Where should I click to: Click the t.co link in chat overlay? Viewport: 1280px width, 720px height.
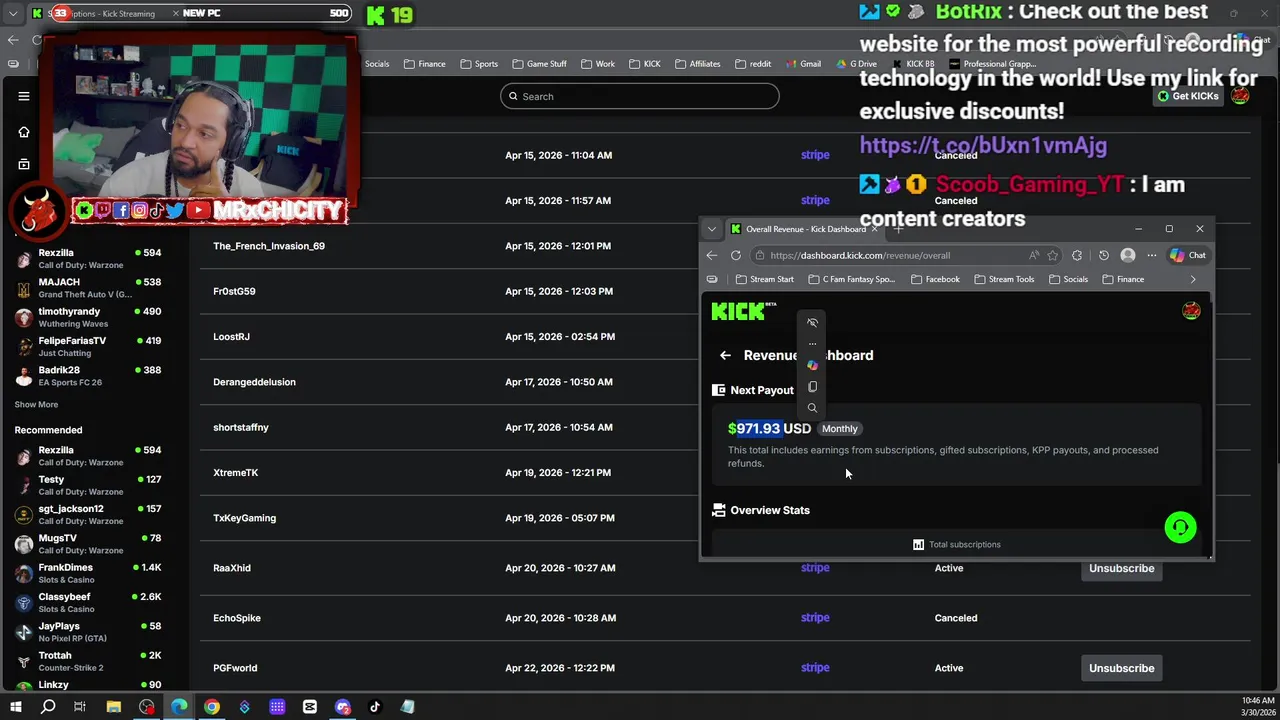pos(983,146)
